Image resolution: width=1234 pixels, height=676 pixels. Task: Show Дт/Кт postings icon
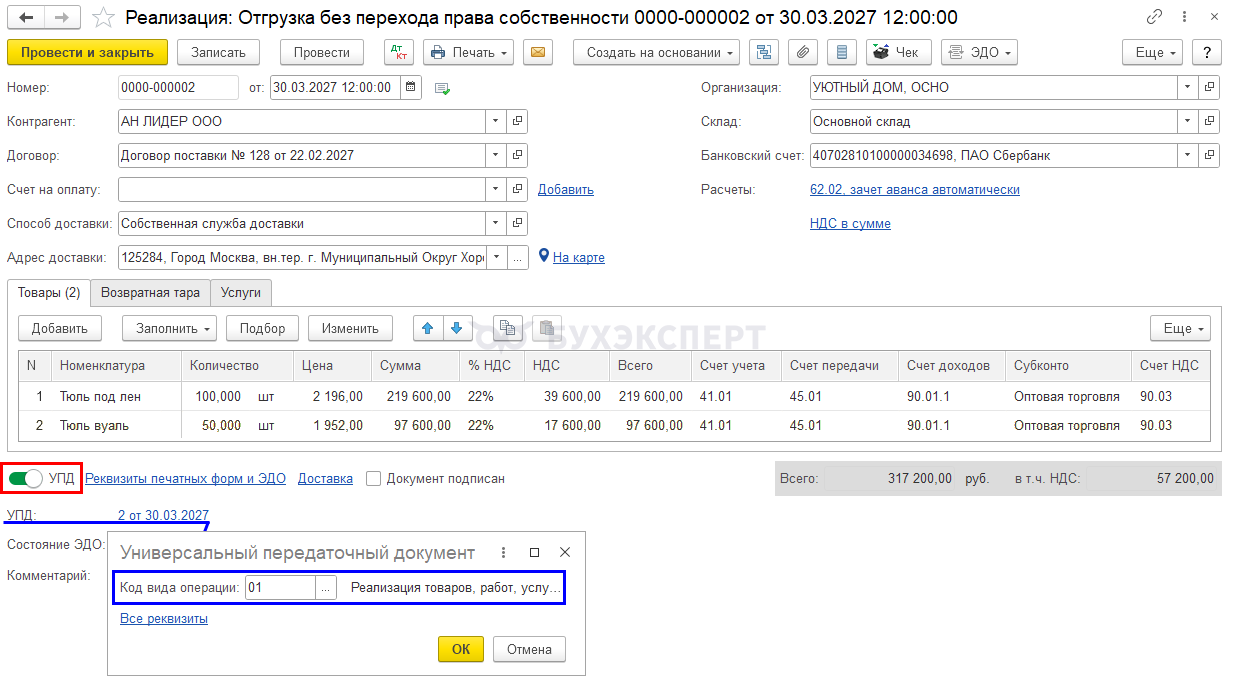point(399,52)
